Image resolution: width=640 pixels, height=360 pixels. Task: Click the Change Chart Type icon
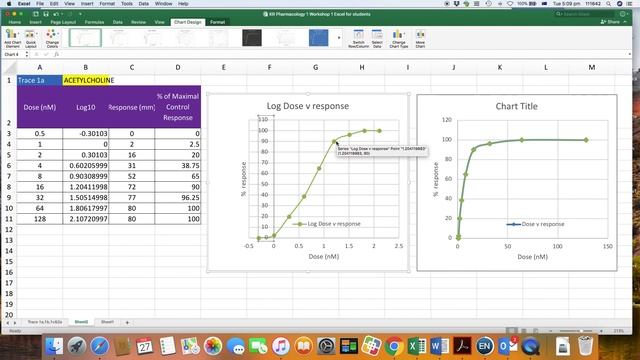398,38
